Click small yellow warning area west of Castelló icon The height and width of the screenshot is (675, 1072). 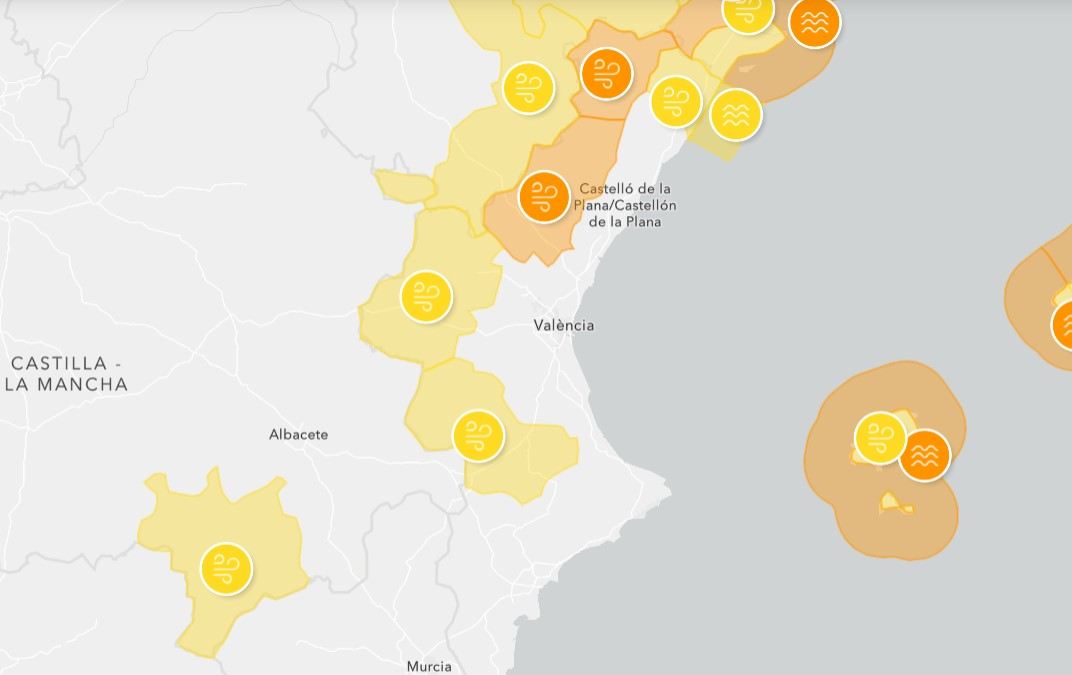[x=404, y=185]
